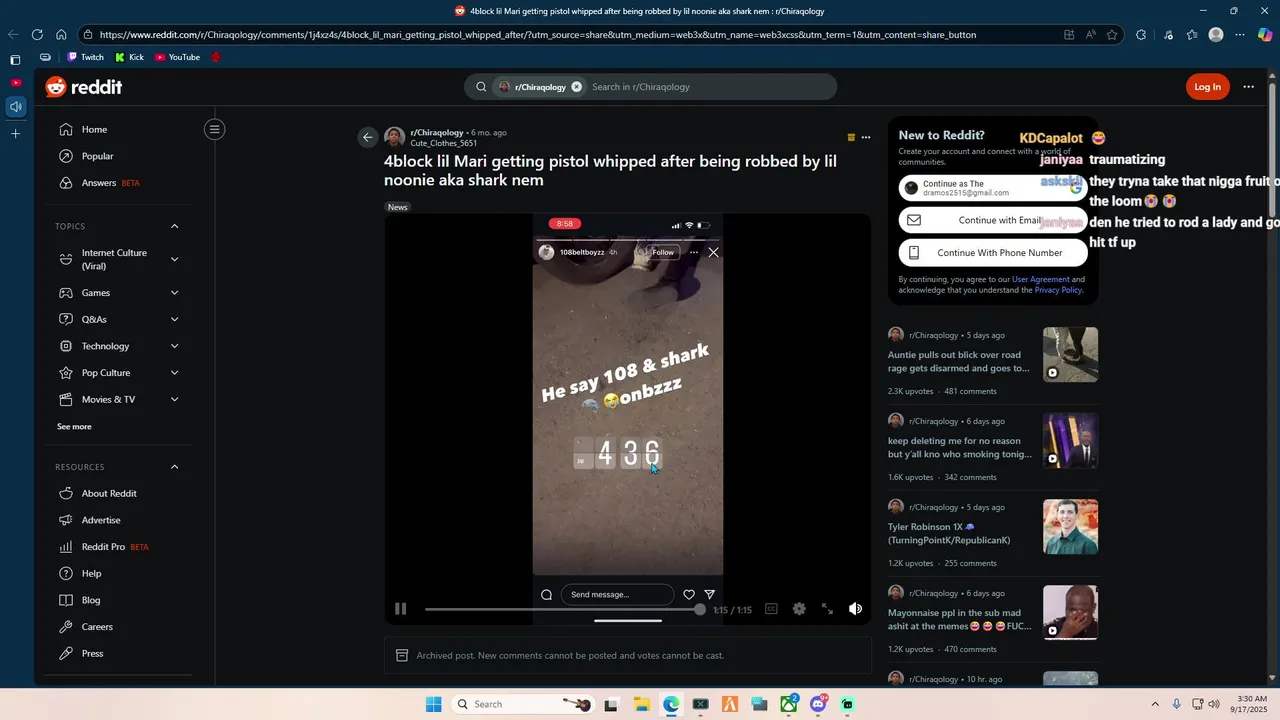This screenshot has width=1280, height=720.
Task: Enter fullscreen video mode
Action: (827, 609)
